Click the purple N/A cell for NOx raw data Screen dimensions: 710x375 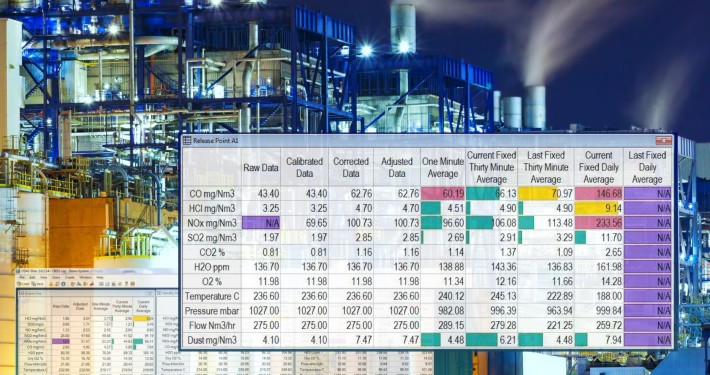pos(260,223)
